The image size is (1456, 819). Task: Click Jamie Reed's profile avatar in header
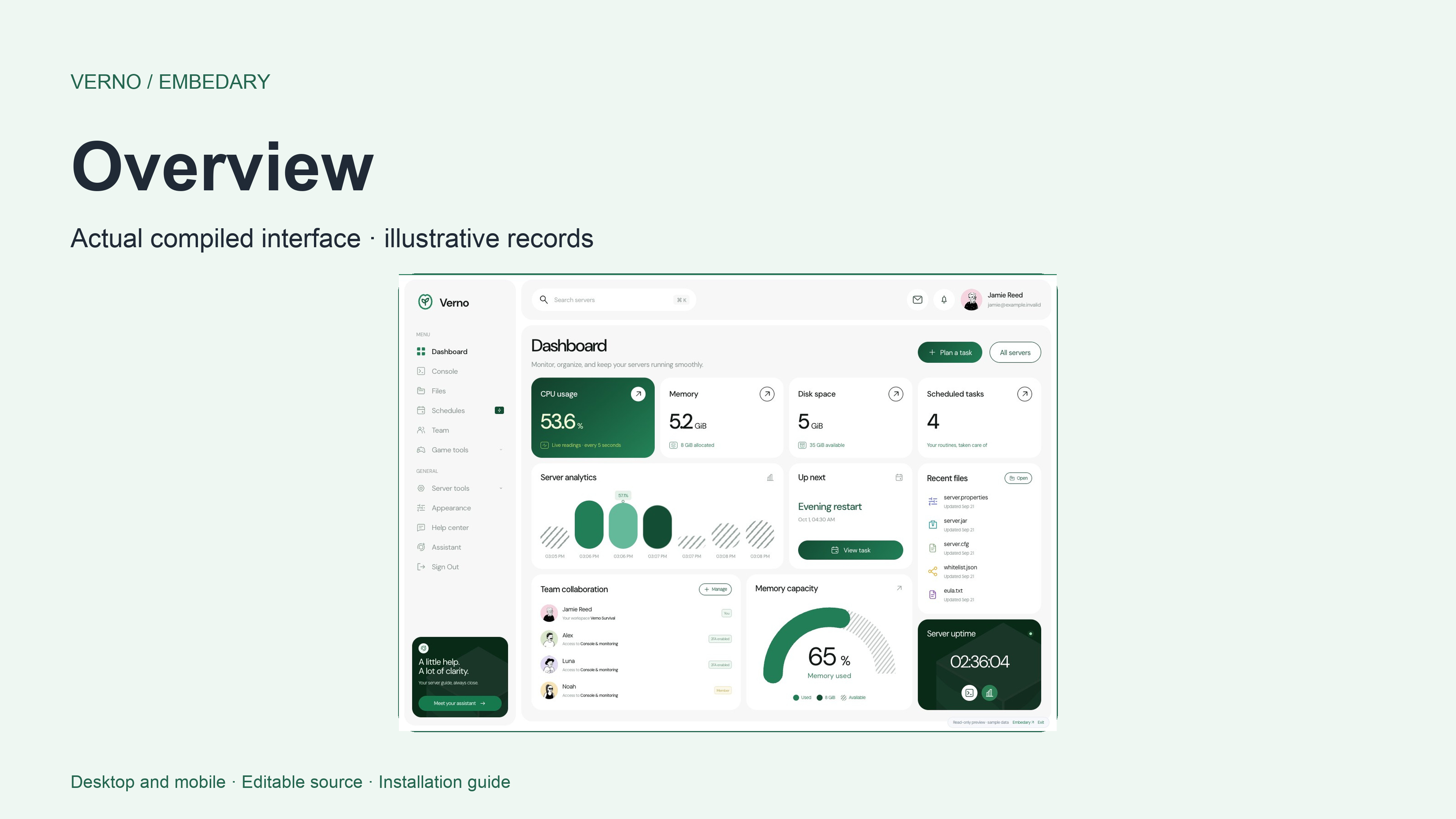coord(971,300)
